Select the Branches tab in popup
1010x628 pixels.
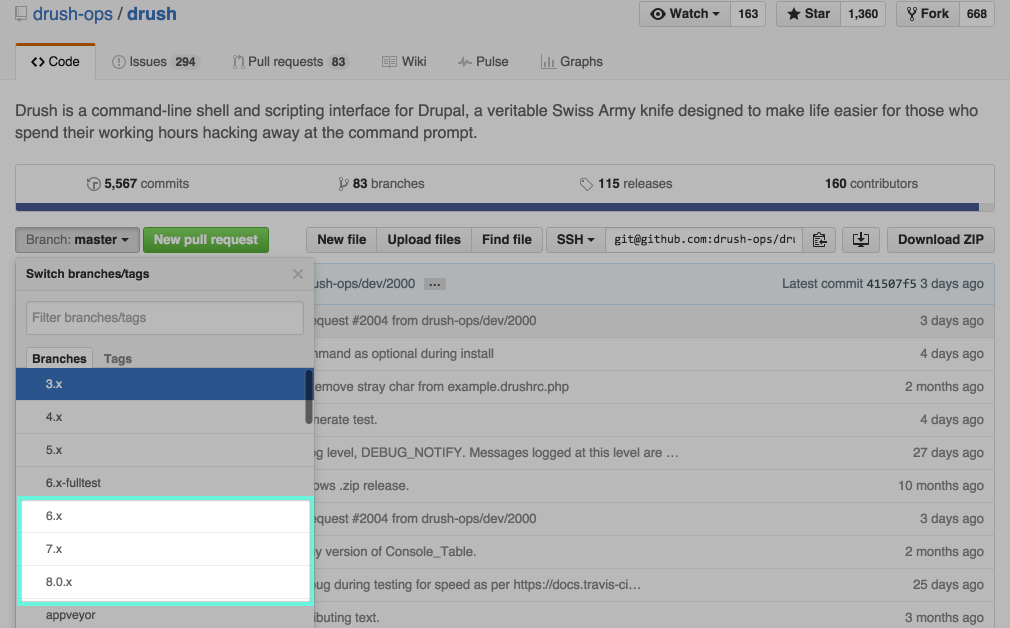coord(59,358)
